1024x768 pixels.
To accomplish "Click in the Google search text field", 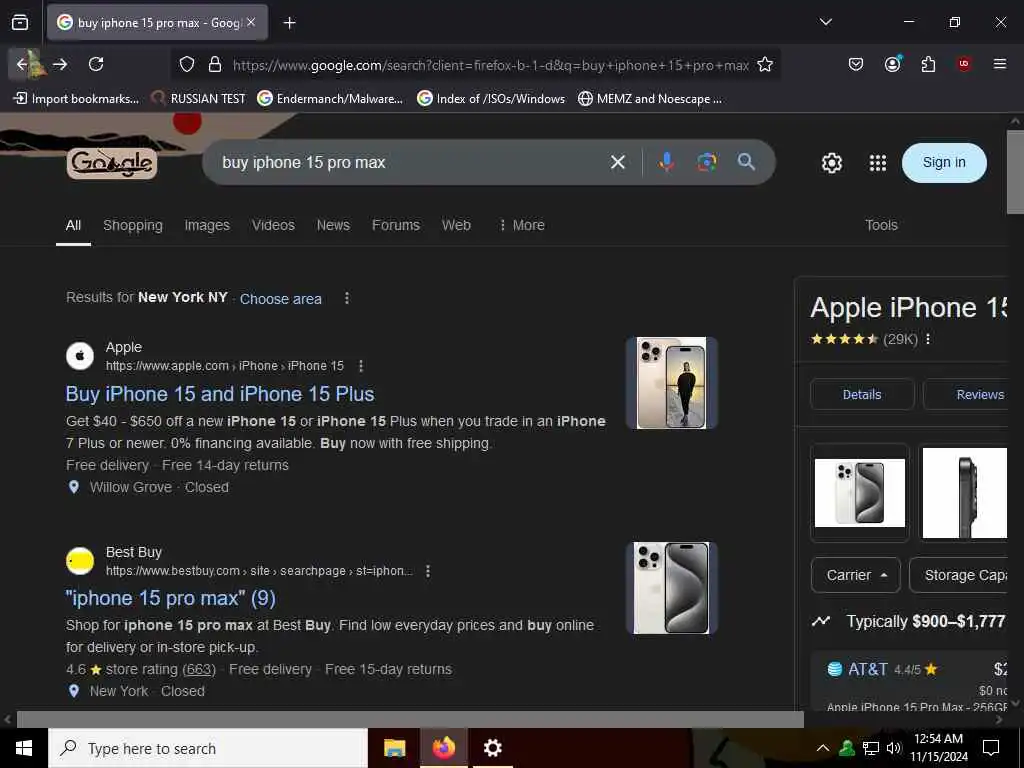I will [x=408, y=162].
